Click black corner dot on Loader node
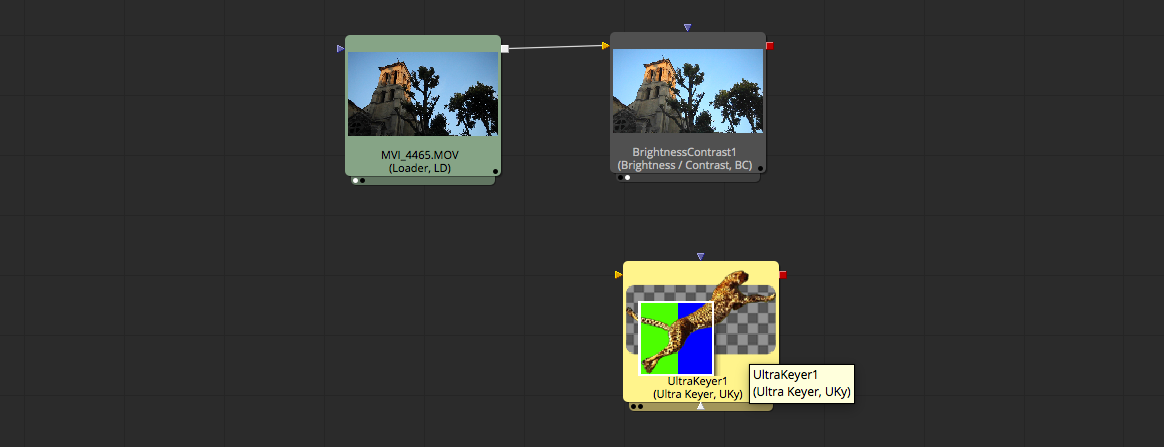Image resolution: width=1164 pixels, height=447 pixels. pyautogui.click(x=494, y=170)
